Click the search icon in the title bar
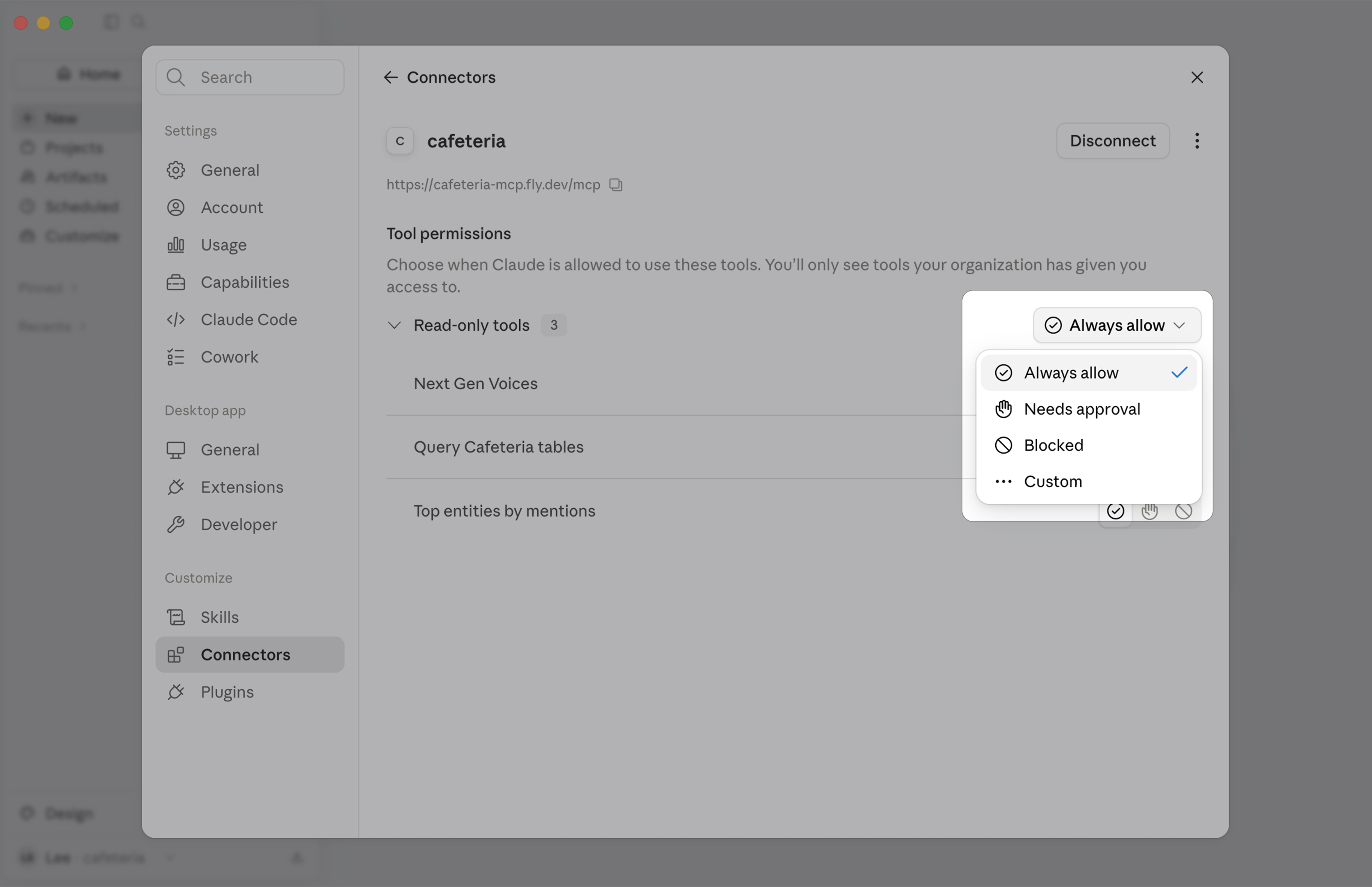This screenshot has height=887, width=1372. point(138,23)
